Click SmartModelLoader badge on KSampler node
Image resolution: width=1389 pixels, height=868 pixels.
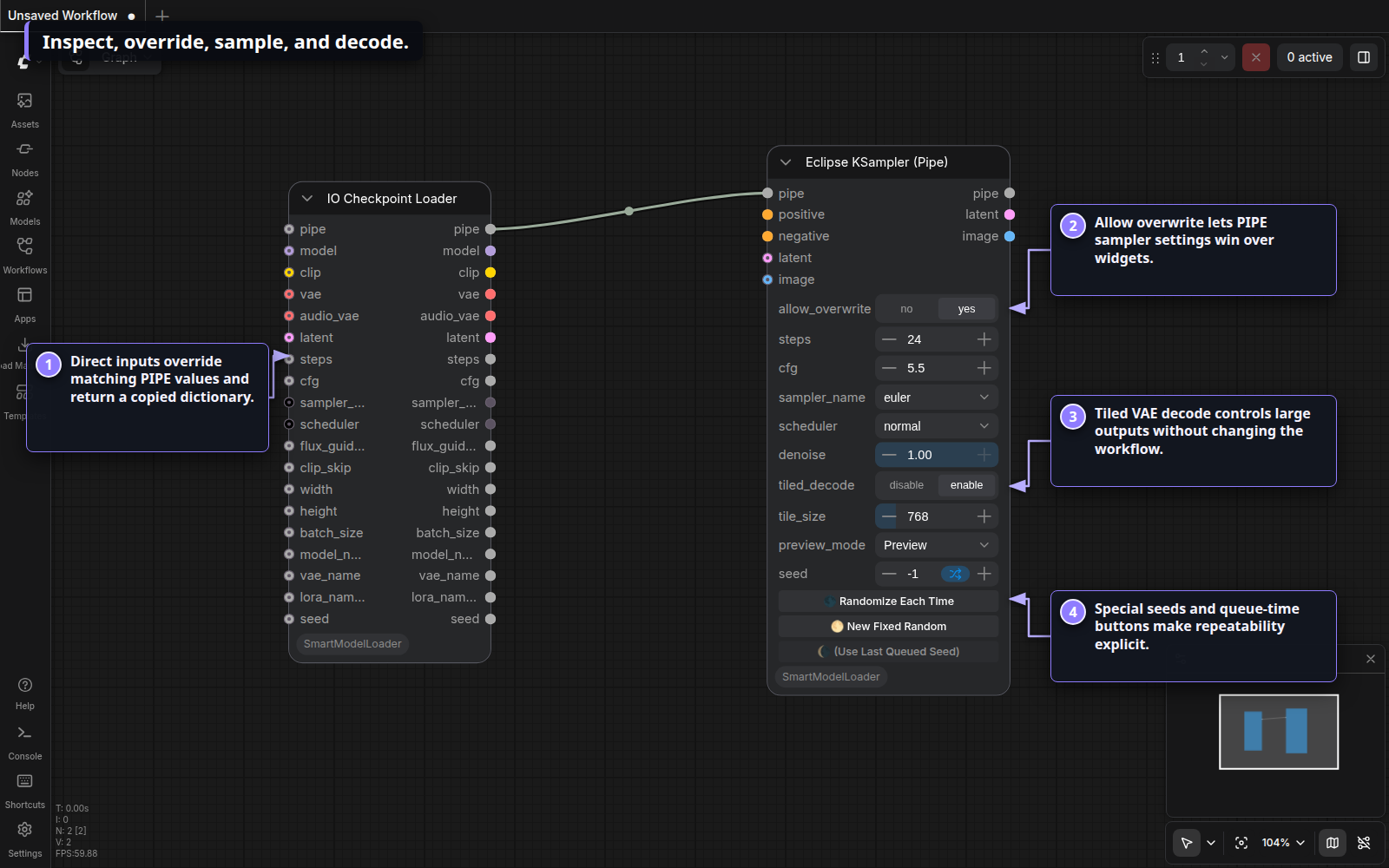point(831,677)
